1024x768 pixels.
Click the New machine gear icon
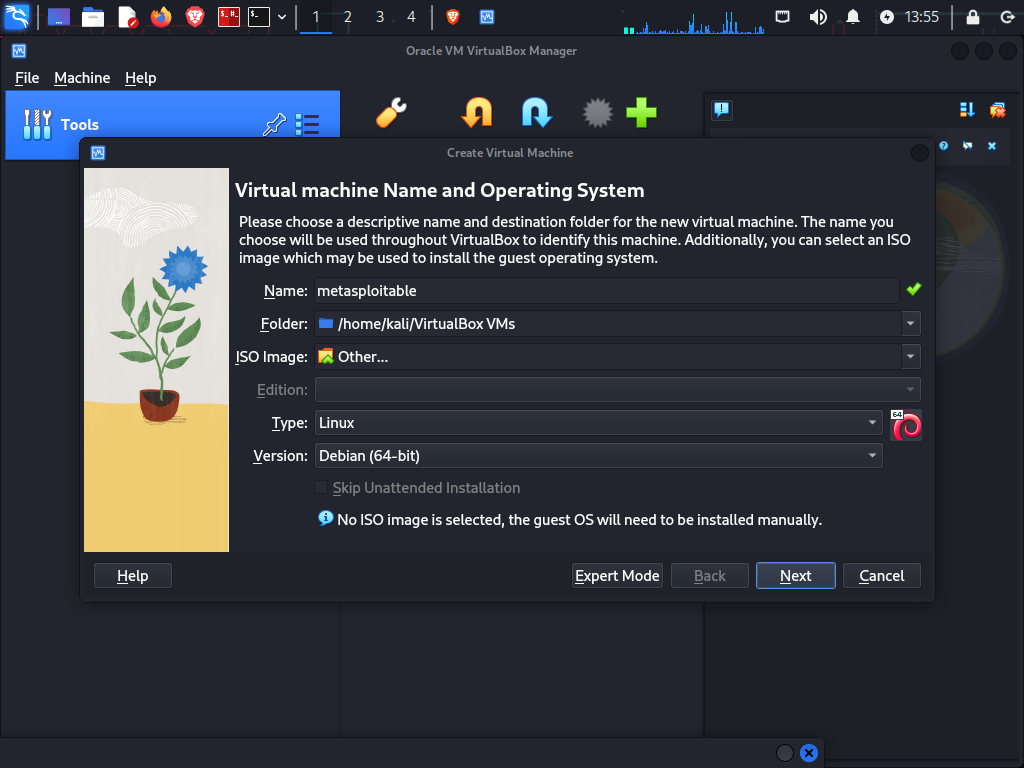tap(598, 112)
